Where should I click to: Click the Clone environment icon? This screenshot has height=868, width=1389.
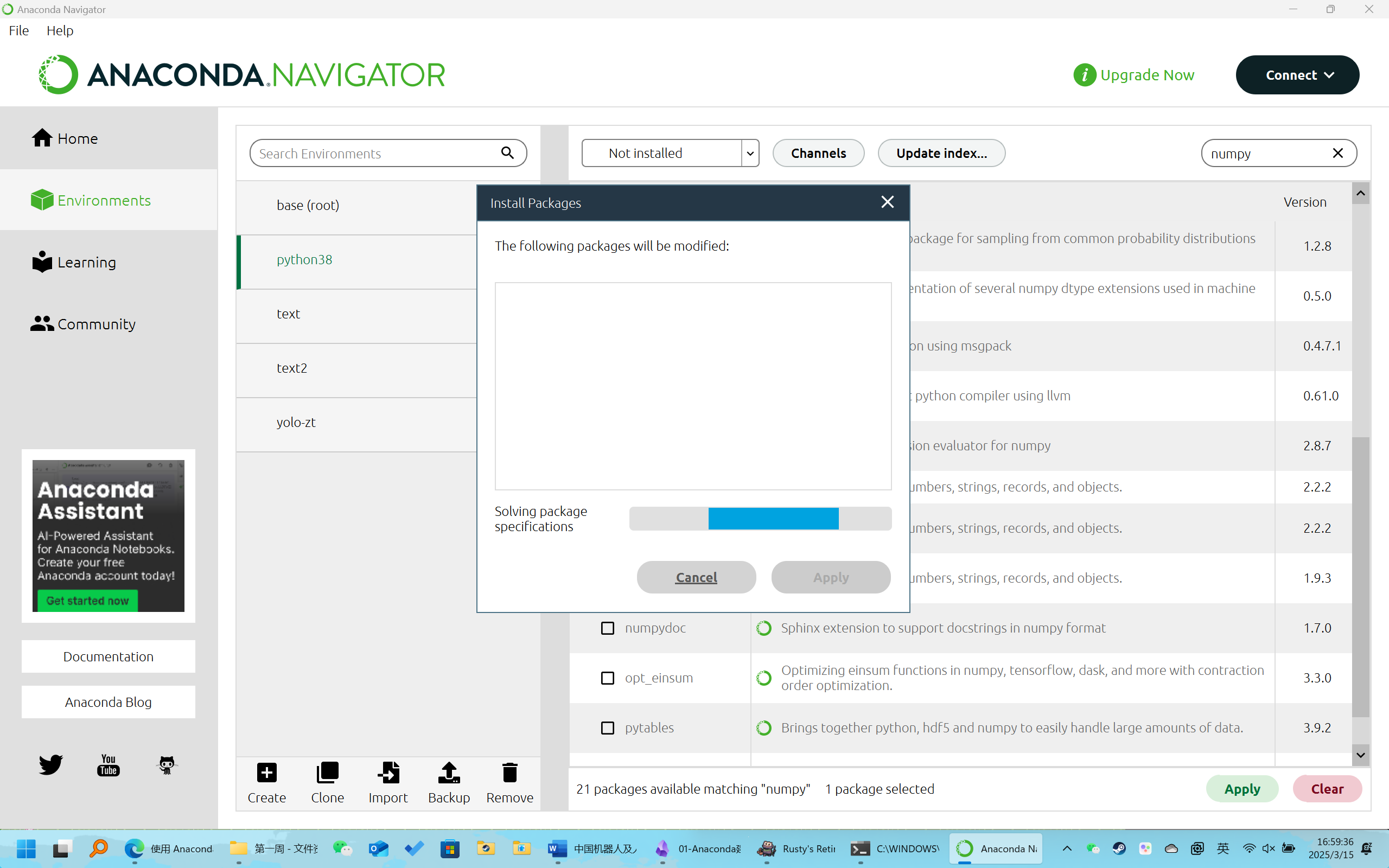coord(327,773)
